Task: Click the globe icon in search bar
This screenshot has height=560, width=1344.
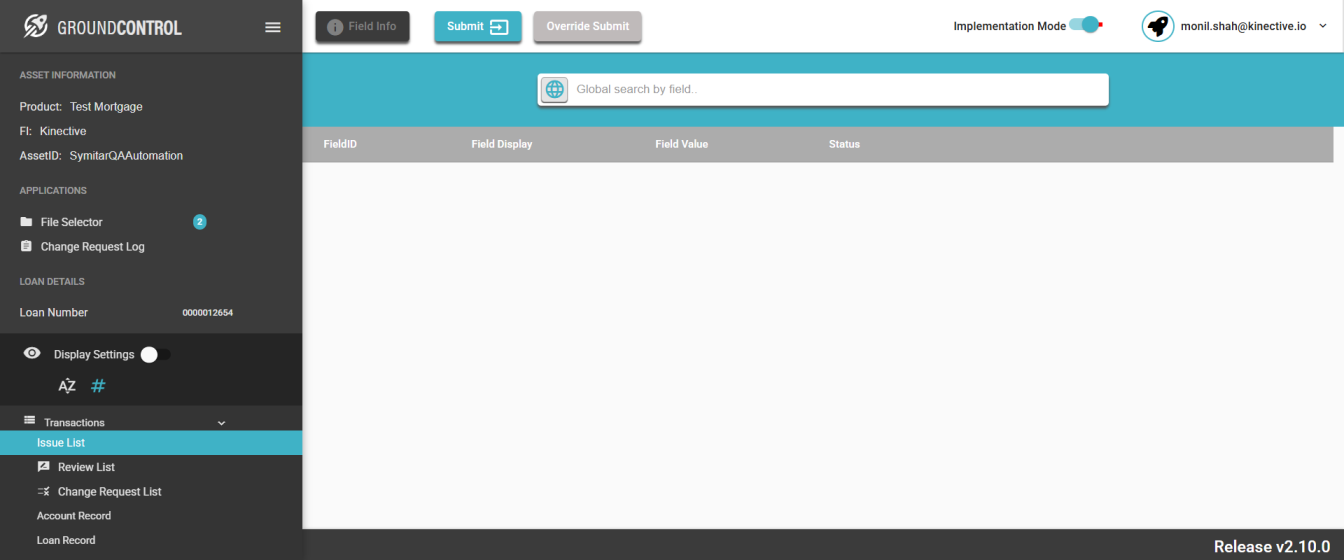Action: (x=554, y=89)
